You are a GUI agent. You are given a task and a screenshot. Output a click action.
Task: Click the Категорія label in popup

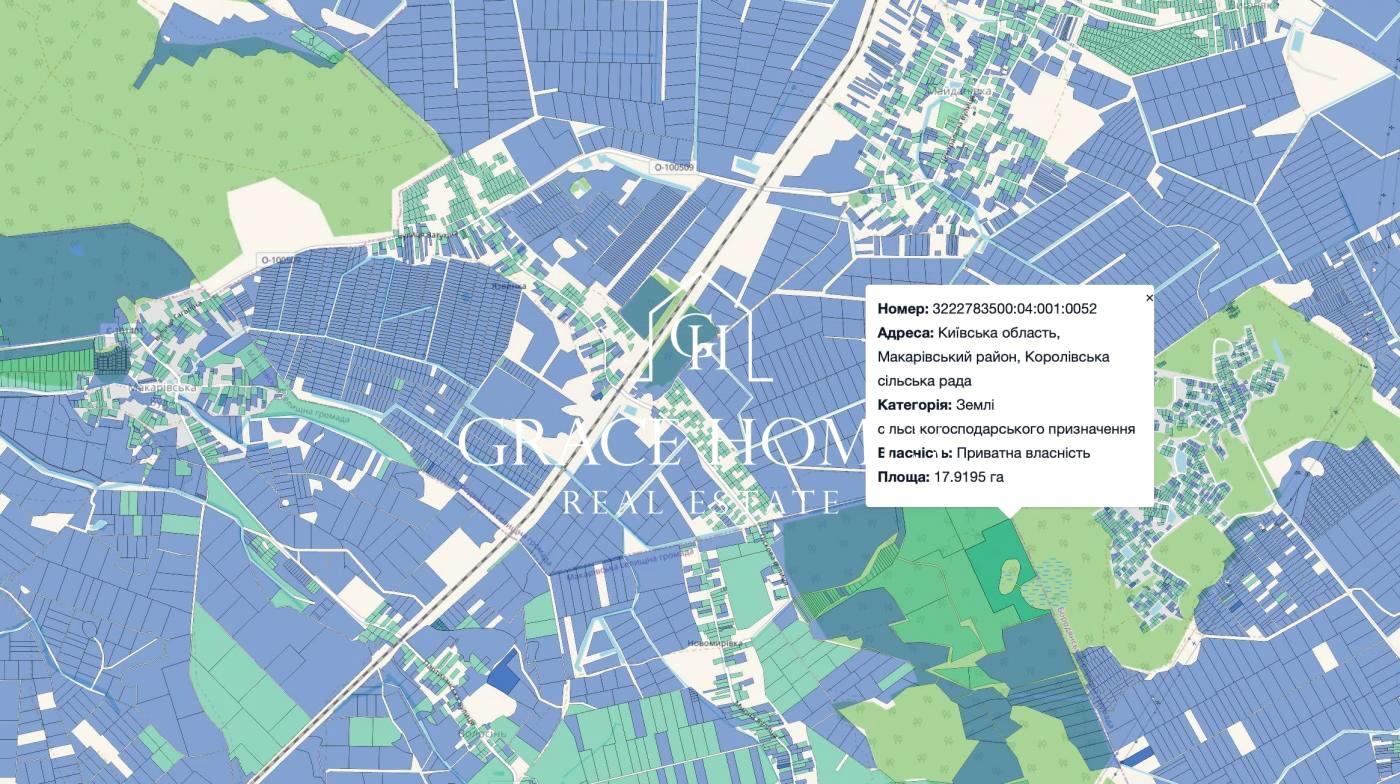click(914, 405)
